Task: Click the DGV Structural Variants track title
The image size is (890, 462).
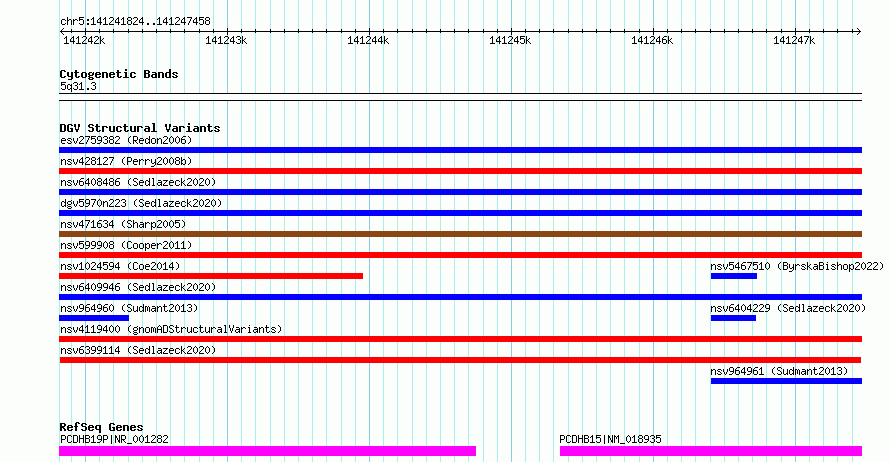Action: [140, 128]
